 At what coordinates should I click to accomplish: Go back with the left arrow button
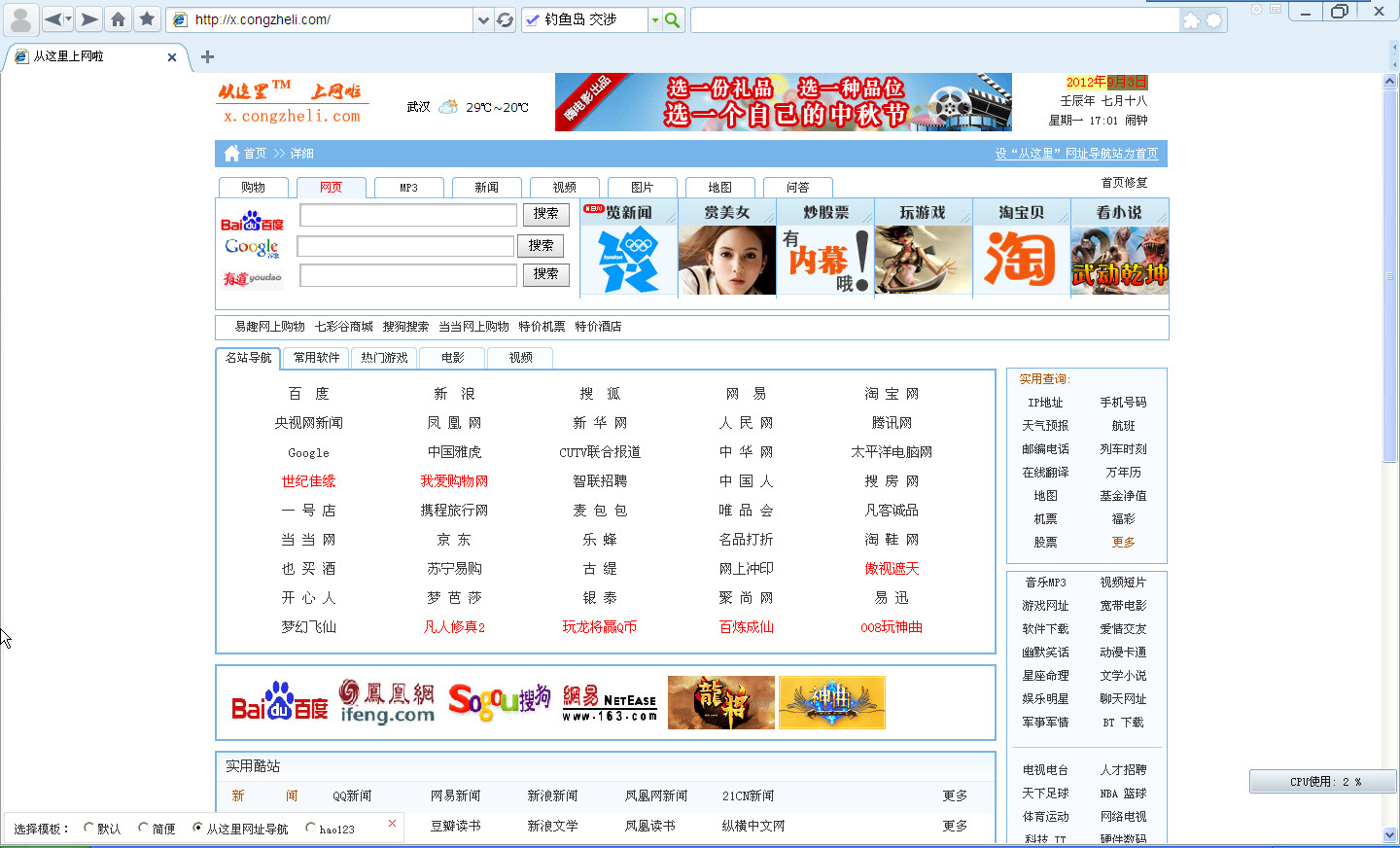coord(52,18)
